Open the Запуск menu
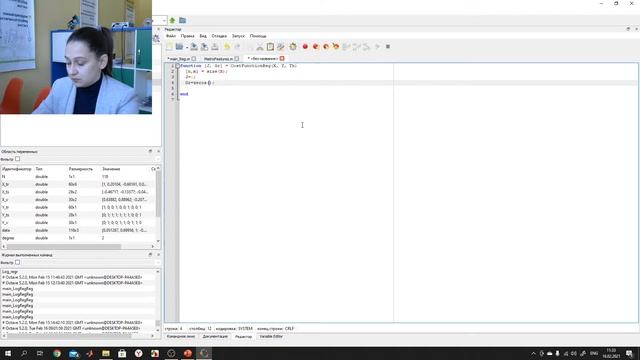640x360 pixels. pyautogui.click(x=238, y=36)
